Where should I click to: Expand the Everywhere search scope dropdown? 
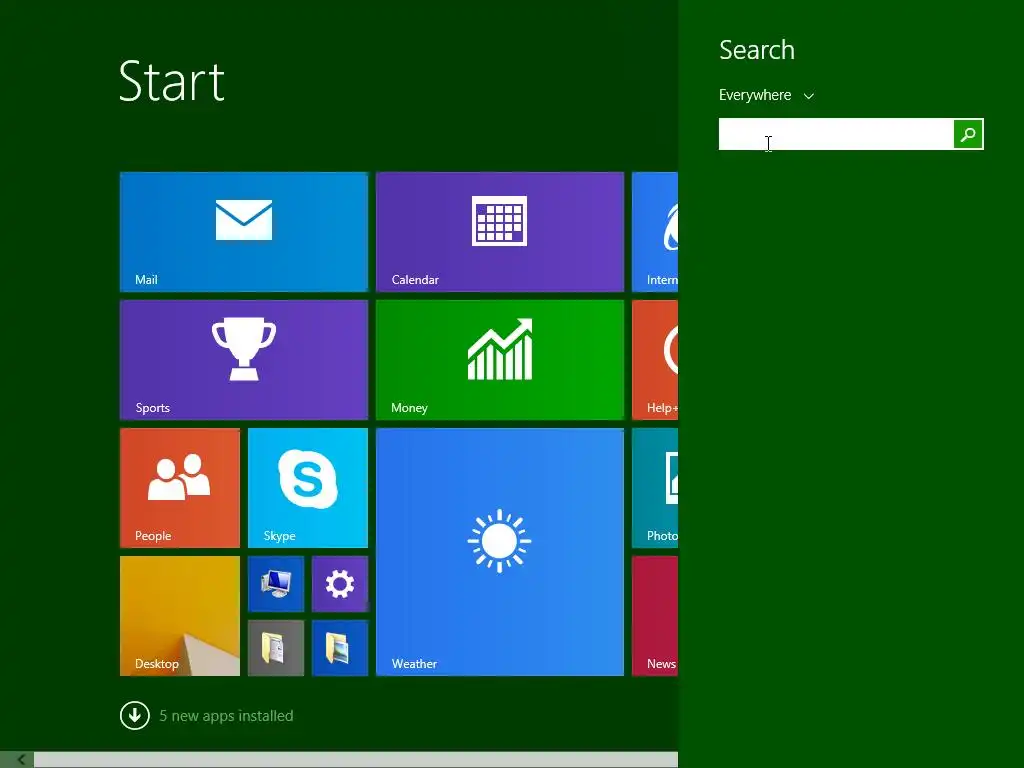click(x=767, y=95)
